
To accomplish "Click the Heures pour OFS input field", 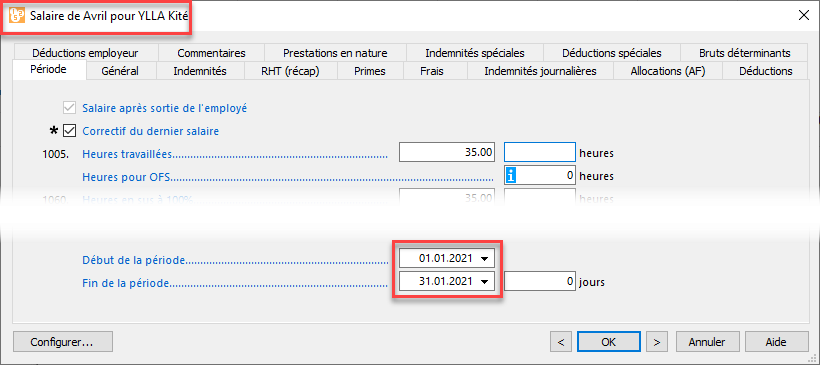I will click(x=540, y=176).
